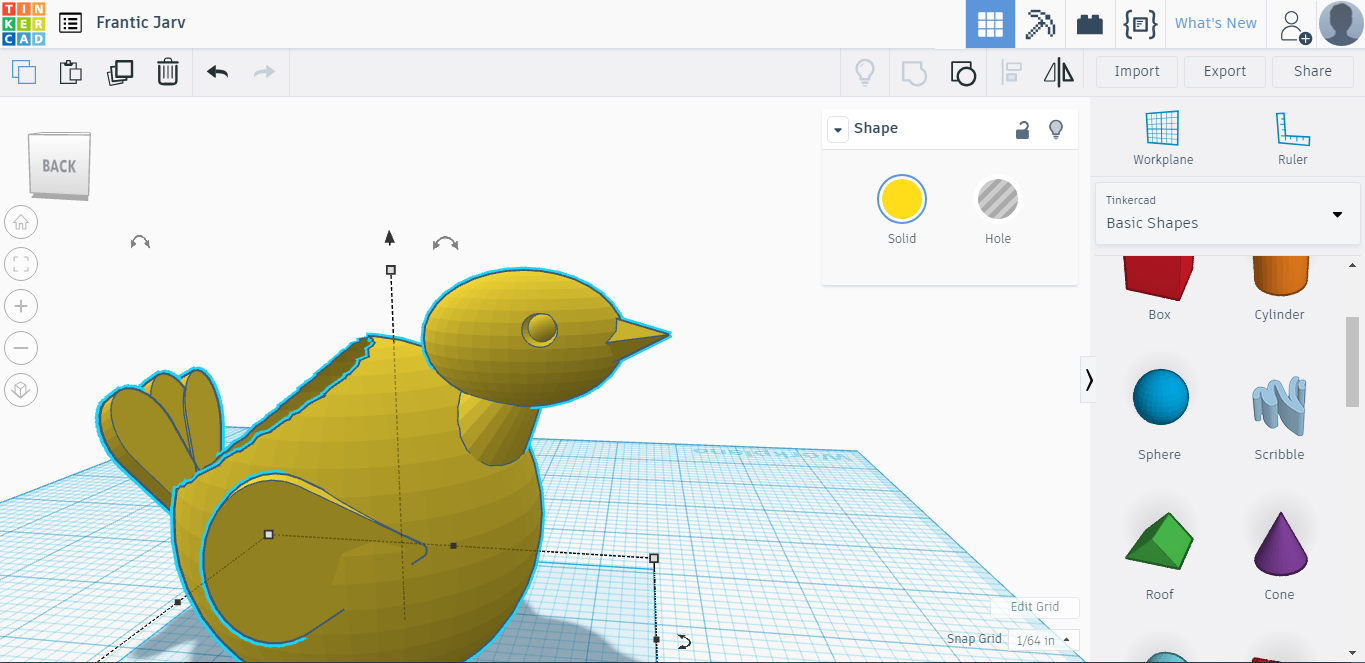Click the rotation handle right of the height arrow
This screenshot has width=1365, height=663.
446,243
